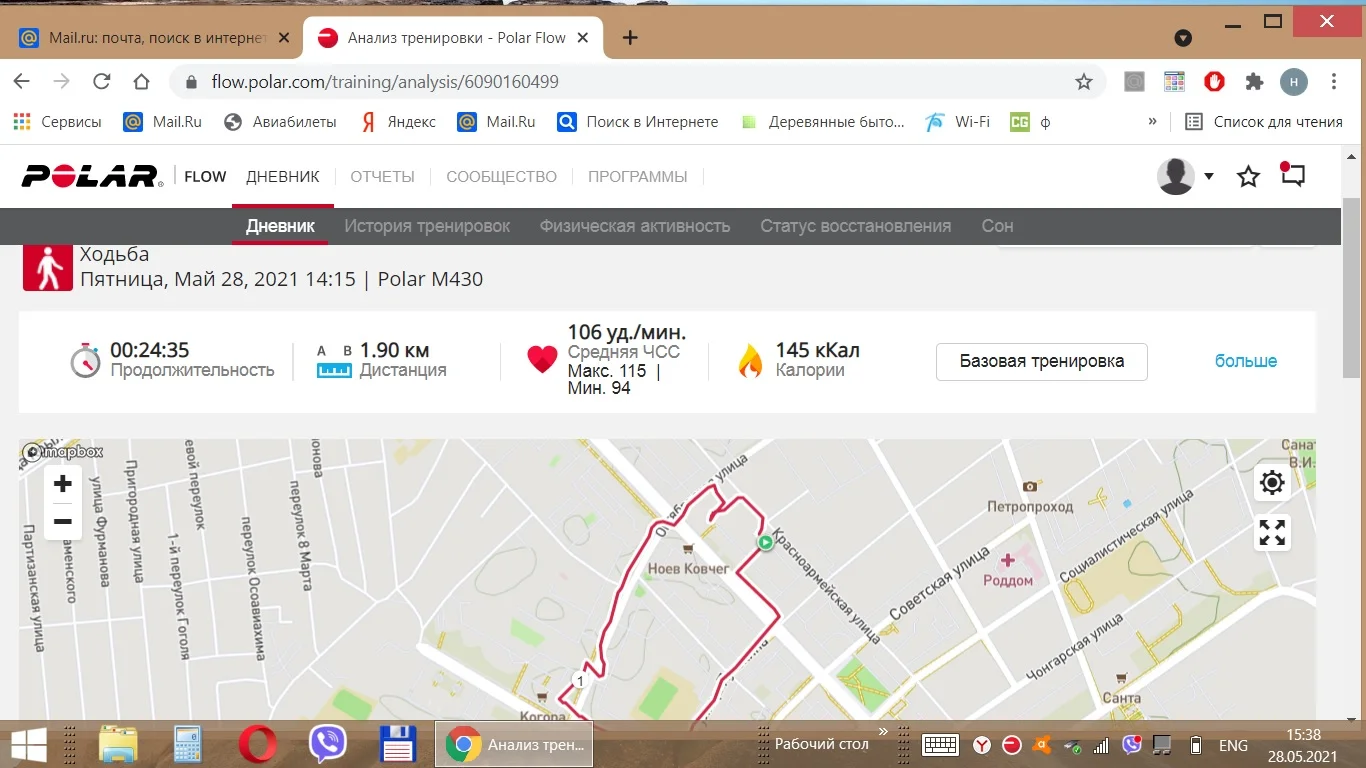The width and height of the screenshot is (1366, 768).
Task: Open the Поиск в Интернете bookmark
Action: point(638,122)
